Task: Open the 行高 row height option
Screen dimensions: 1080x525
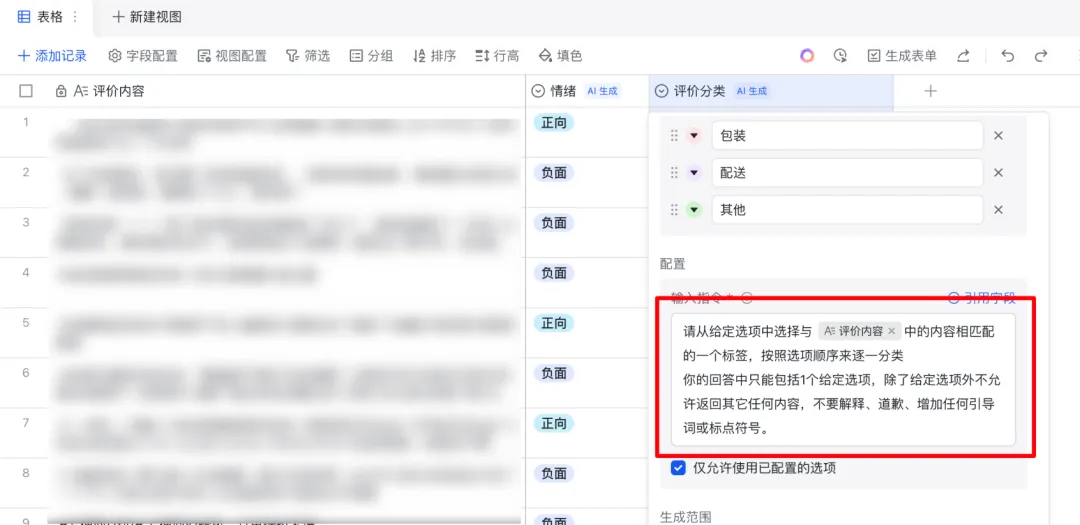Action: coord(497,56)
